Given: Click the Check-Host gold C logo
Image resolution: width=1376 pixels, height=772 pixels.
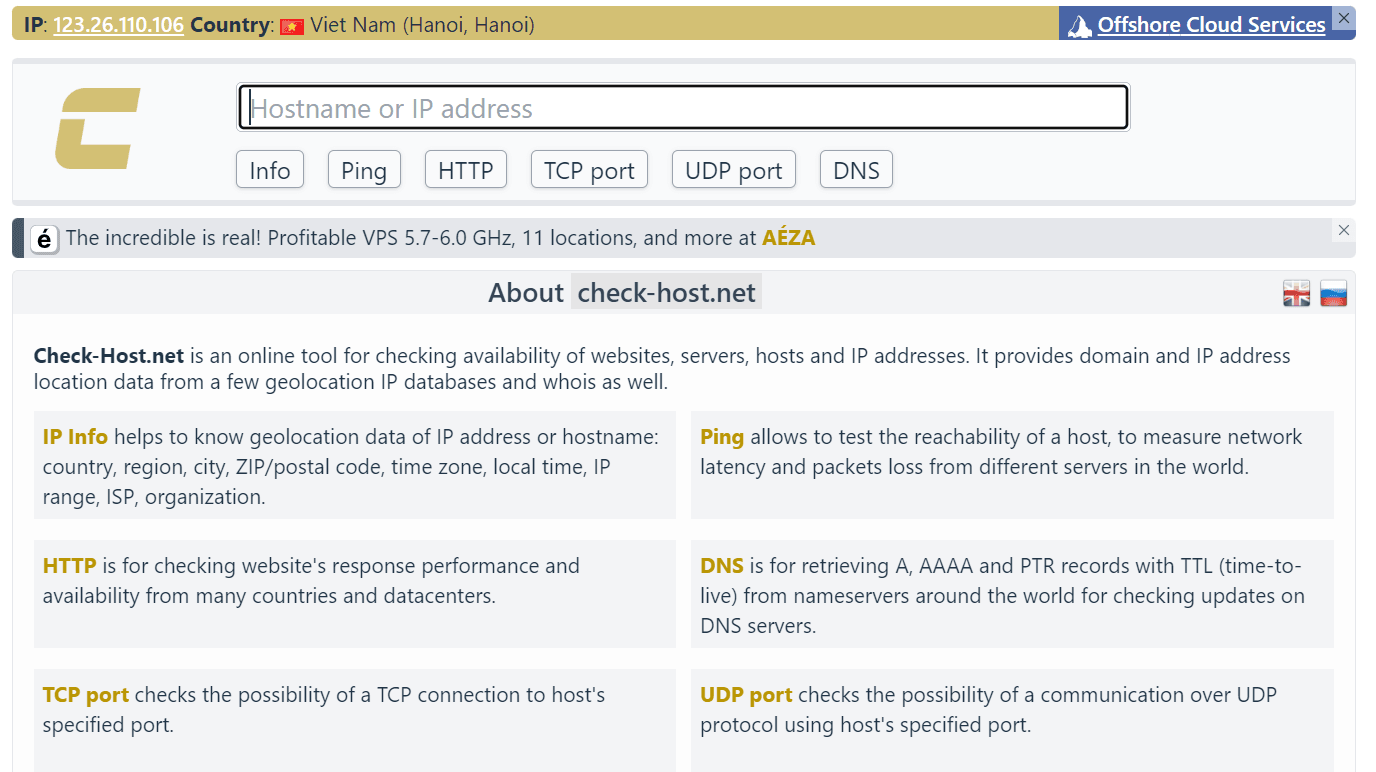Looking at the screenshot, I should 97,128.
